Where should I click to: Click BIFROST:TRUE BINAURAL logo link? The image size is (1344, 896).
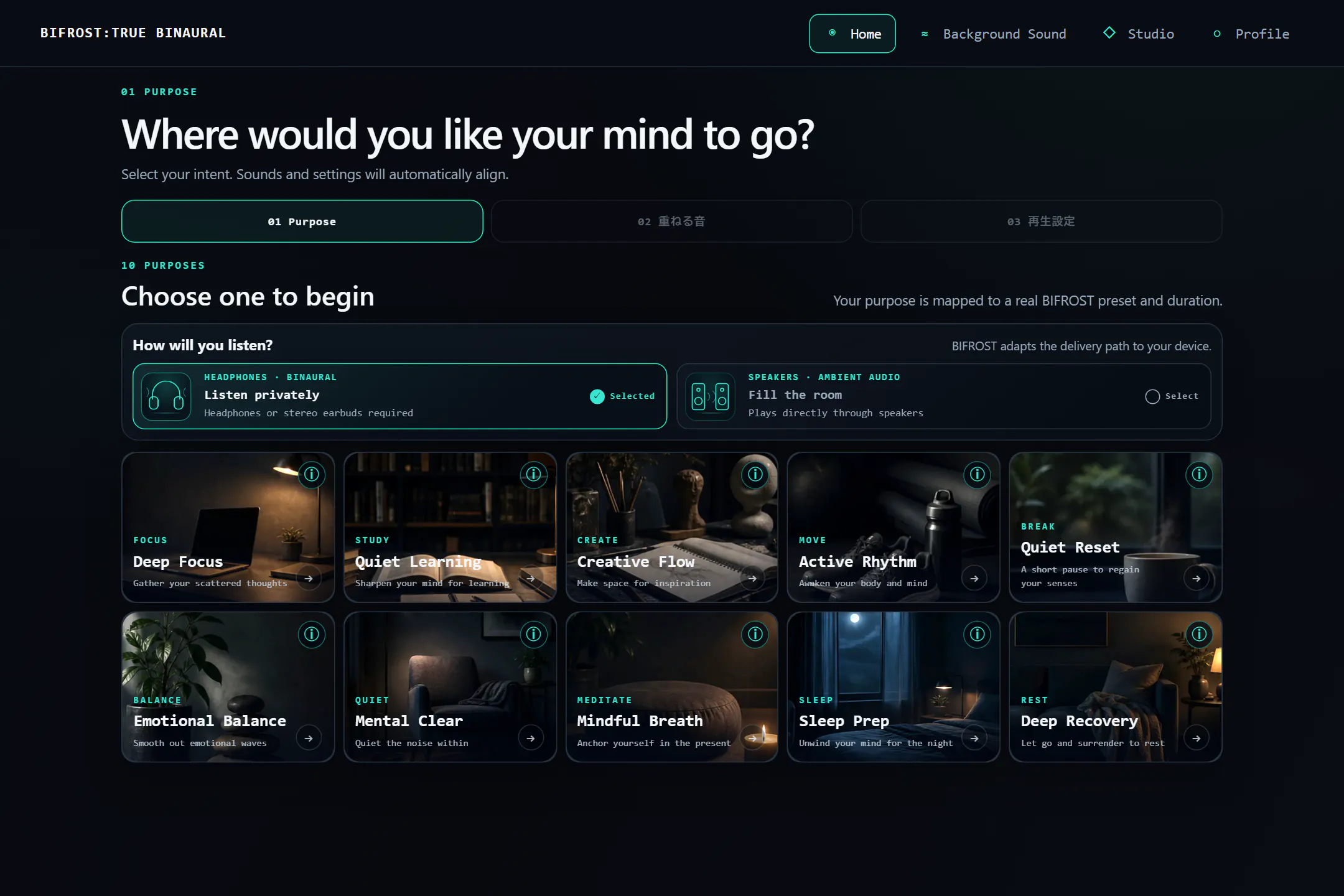[x=133, y=33]
